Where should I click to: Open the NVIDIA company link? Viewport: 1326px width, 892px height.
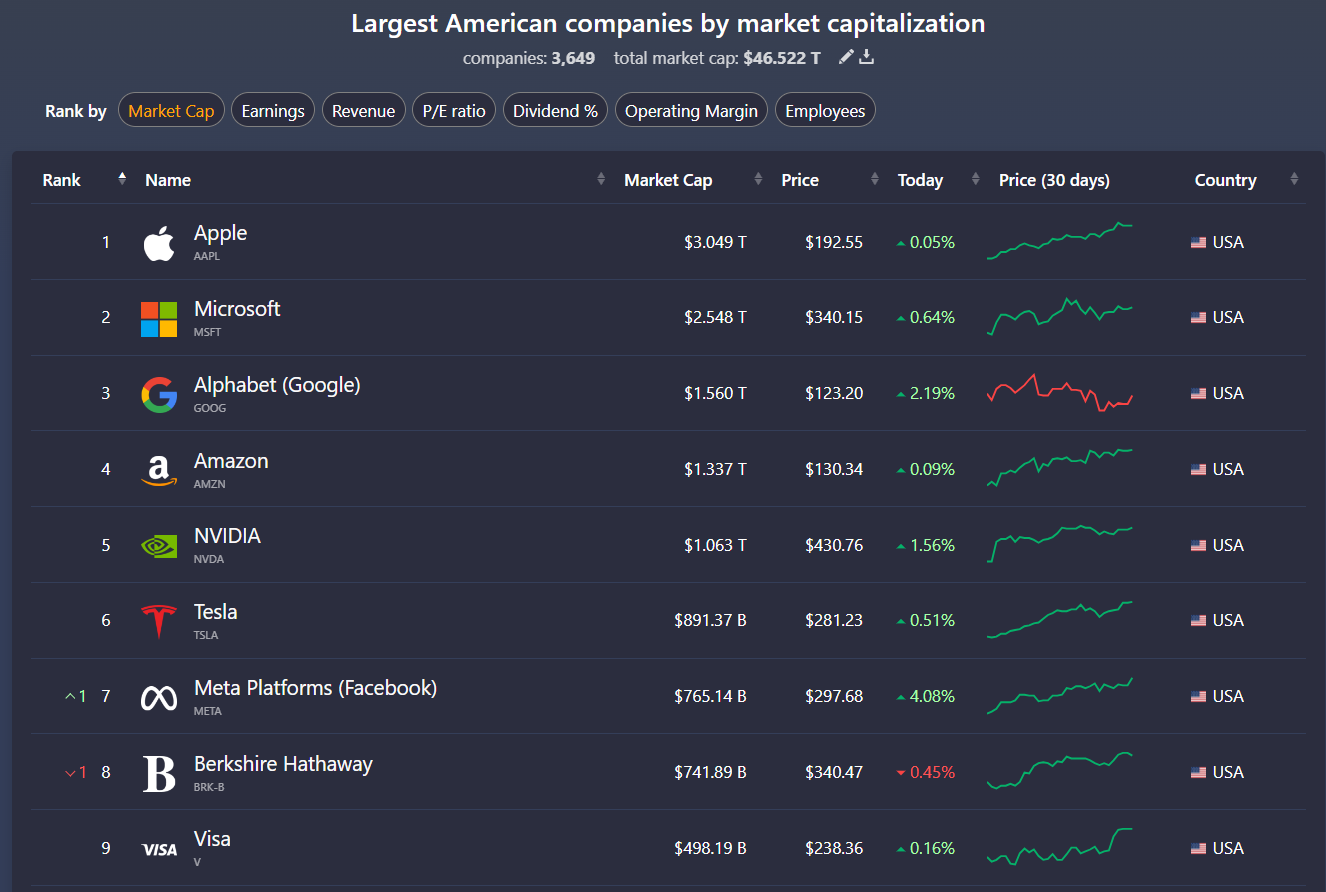tap(227, 536)
